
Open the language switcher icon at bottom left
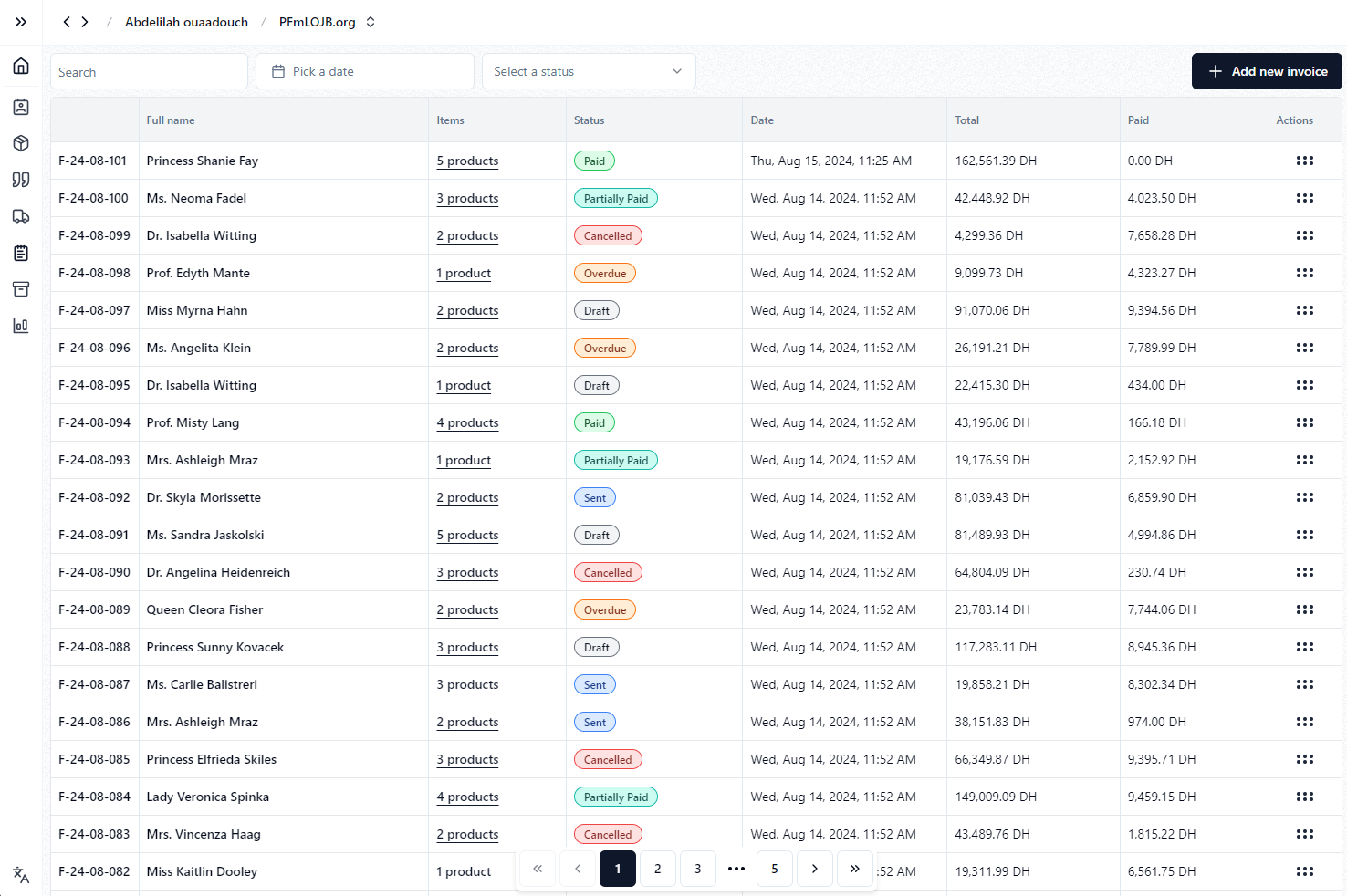point(20,875)
